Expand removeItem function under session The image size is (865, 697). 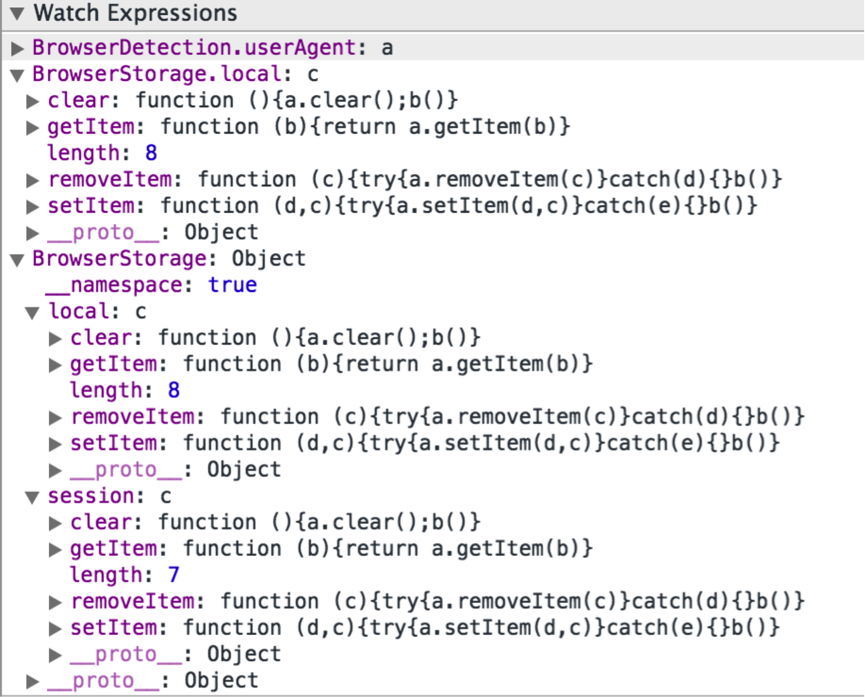55,602
